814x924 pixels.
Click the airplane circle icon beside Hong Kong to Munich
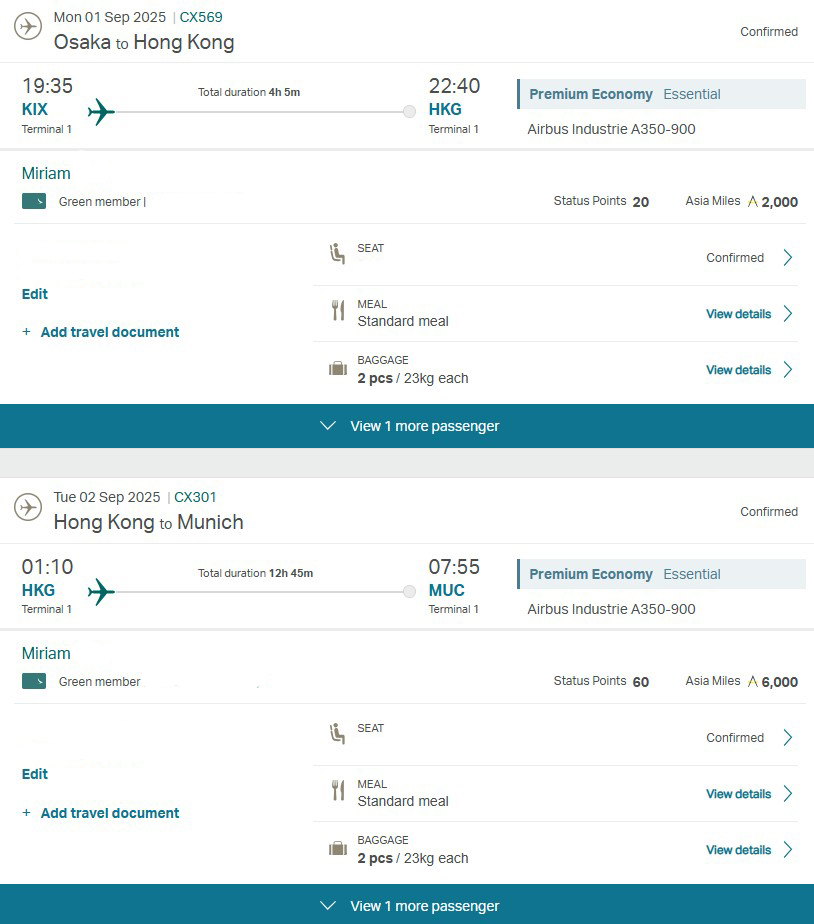coord(28,507)
